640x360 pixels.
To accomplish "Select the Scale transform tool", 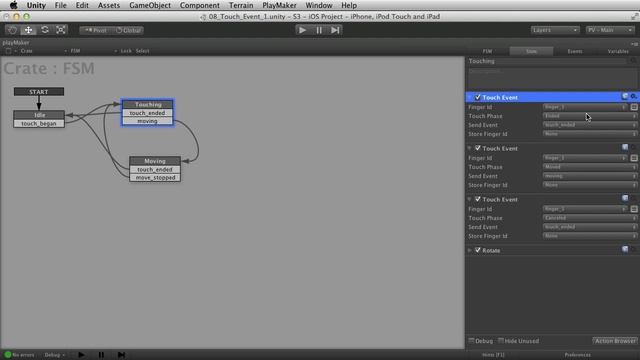I will 61,30.
